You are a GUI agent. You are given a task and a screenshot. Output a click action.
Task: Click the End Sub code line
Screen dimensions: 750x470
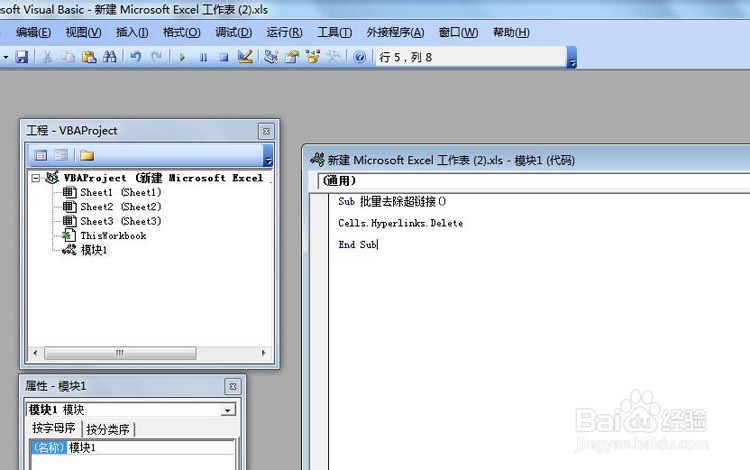point(358,244)
